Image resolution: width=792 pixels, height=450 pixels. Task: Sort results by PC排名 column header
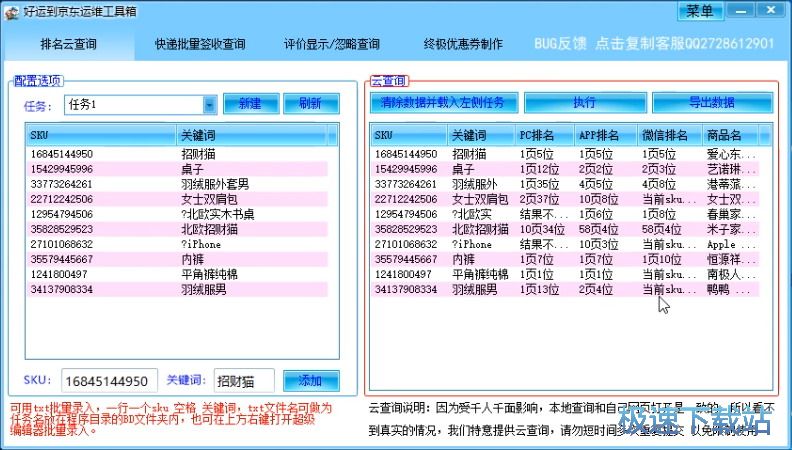pyautogui.click(x=544, y=135)
